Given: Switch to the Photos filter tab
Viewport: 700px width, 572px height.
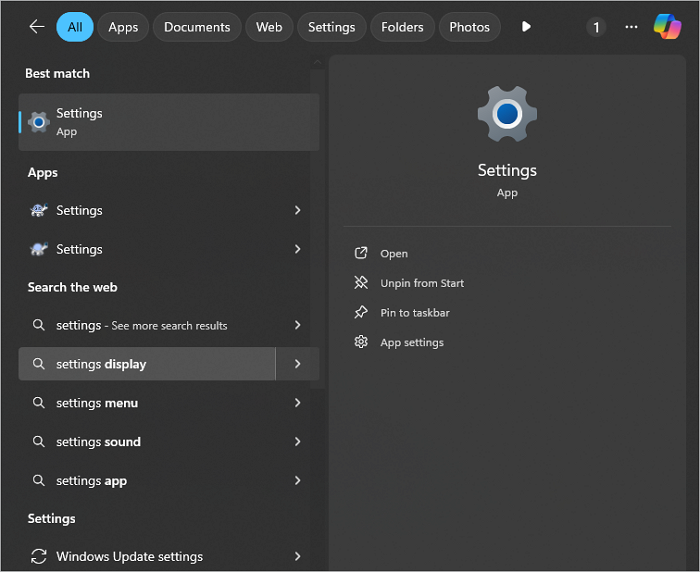Looking at the screenshot, I should tap(469, 27).
